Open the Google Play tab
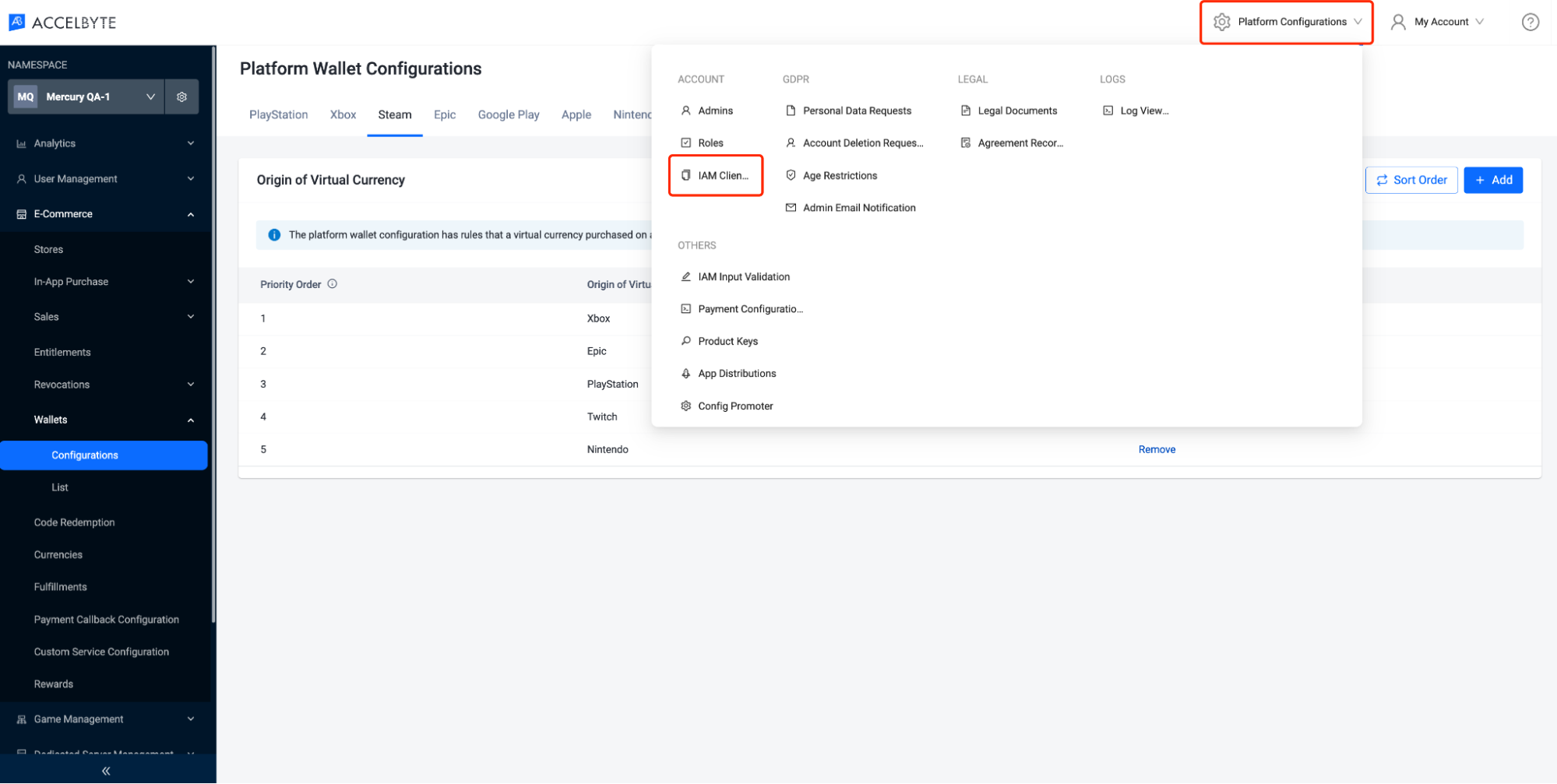Viewport: 1557px width, 784px height. pyautogui.click(x=509, y=114)
